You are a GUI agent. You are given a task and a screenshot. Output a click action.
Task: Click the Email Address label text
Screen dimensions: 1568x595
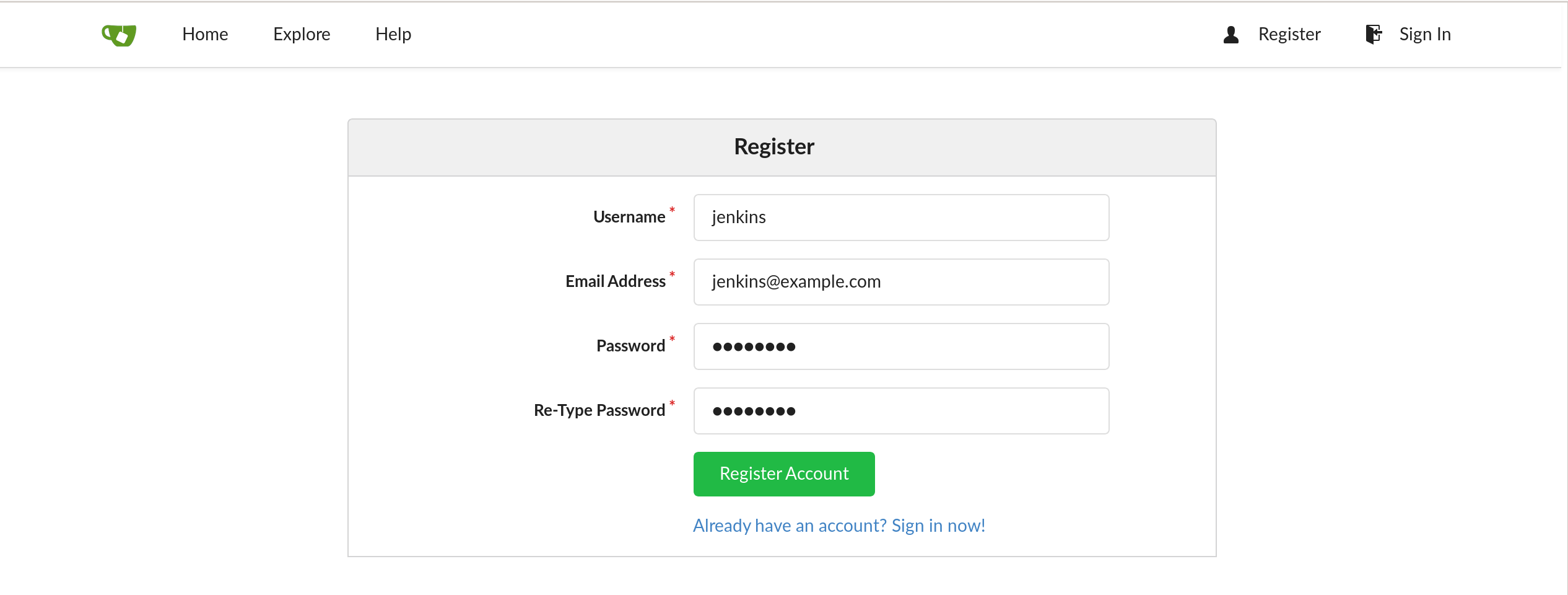coord(615,281)
